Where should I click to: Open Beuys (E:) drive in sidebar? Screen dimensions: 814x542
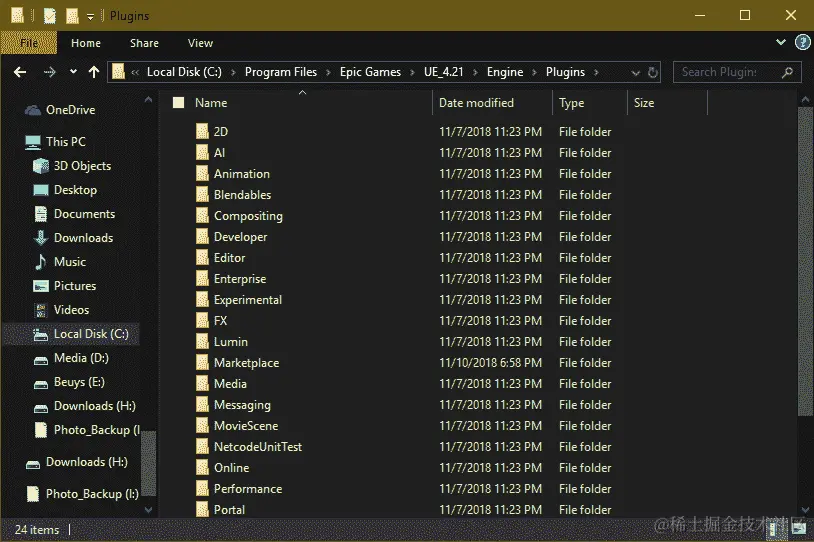pyautogui.click(x=69, y=382)
